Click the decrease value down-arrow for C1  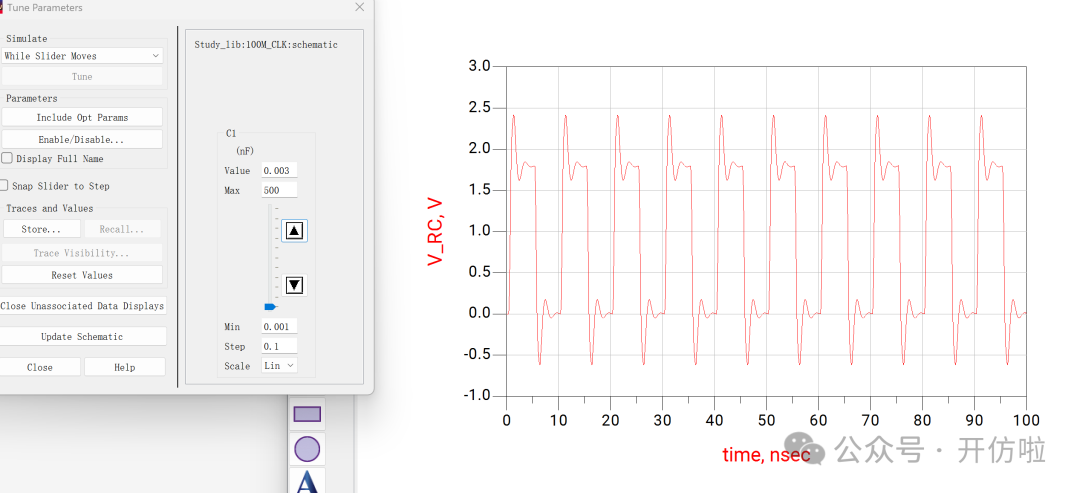[294, 285]
